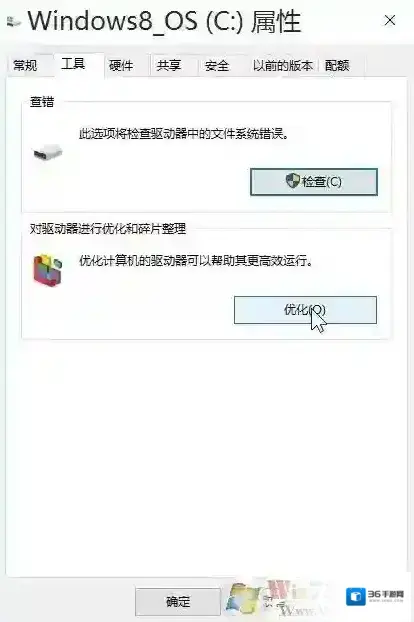Screen dimensions: 414x622
Task: Switch to the 常规 tab
Action: tap(25, 65)
